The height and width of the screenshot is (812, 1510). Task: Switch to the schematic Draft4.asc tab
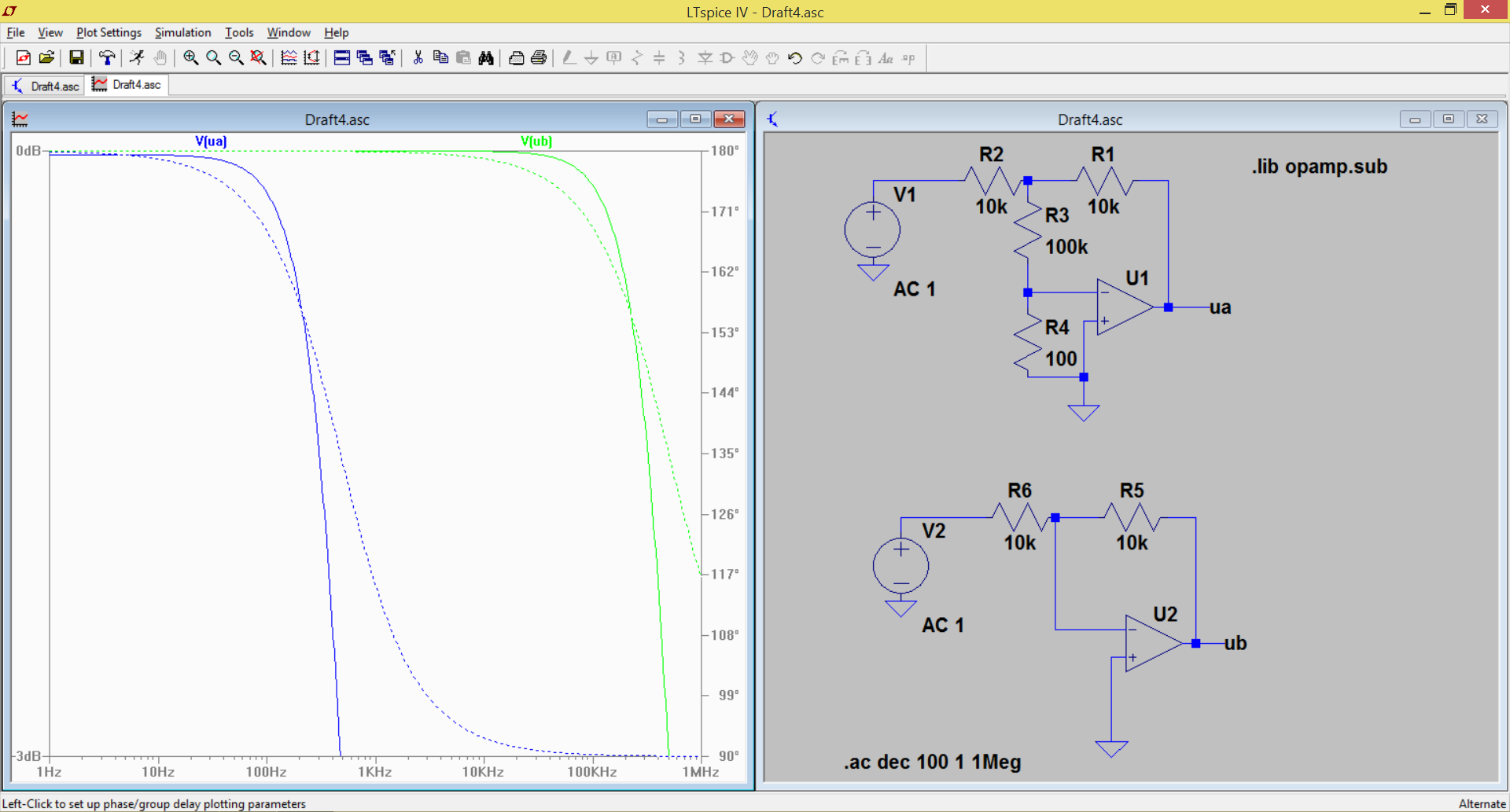coord(46,86)
